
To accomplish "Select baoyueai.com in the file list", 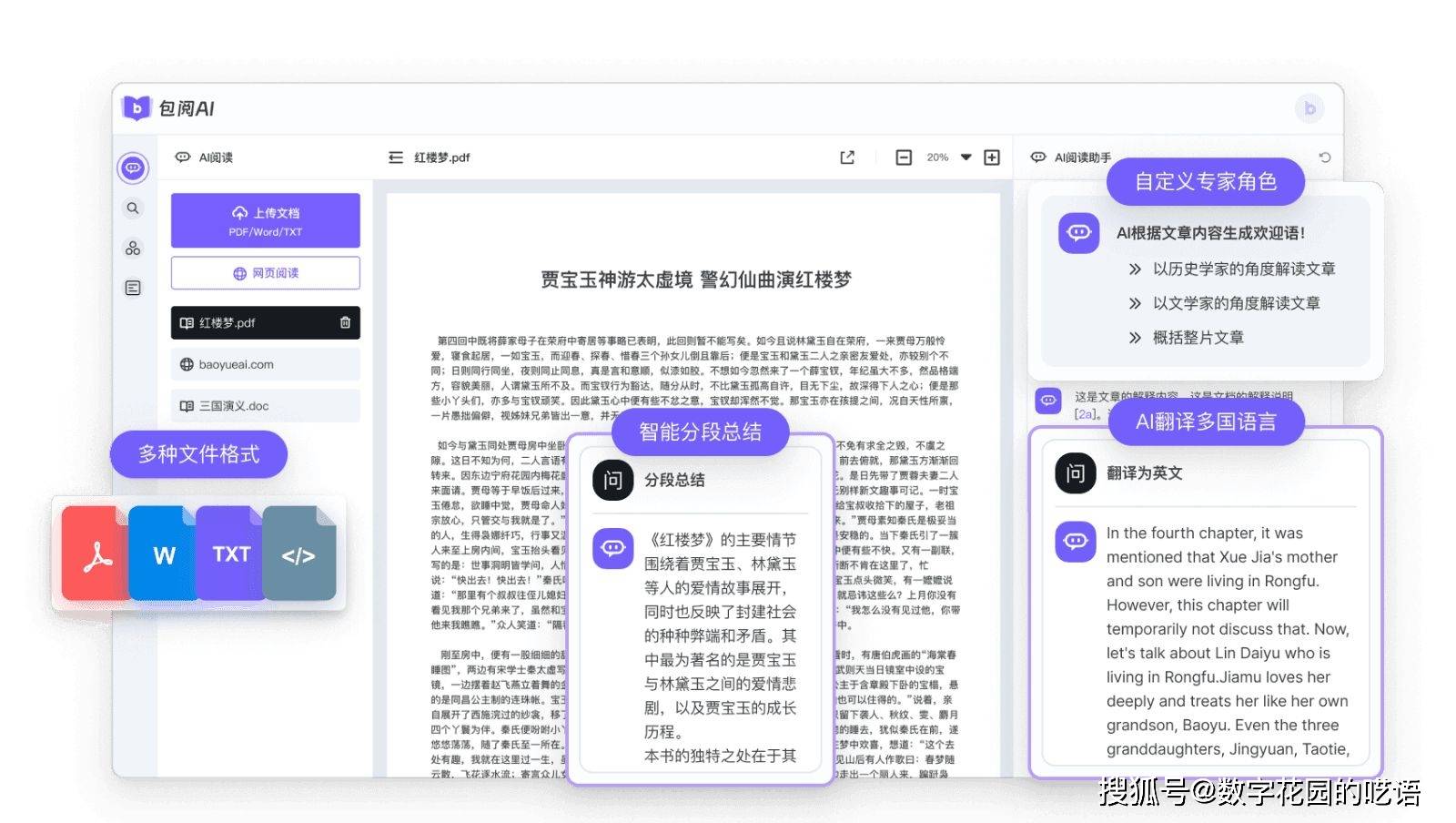I will (266, 364).
